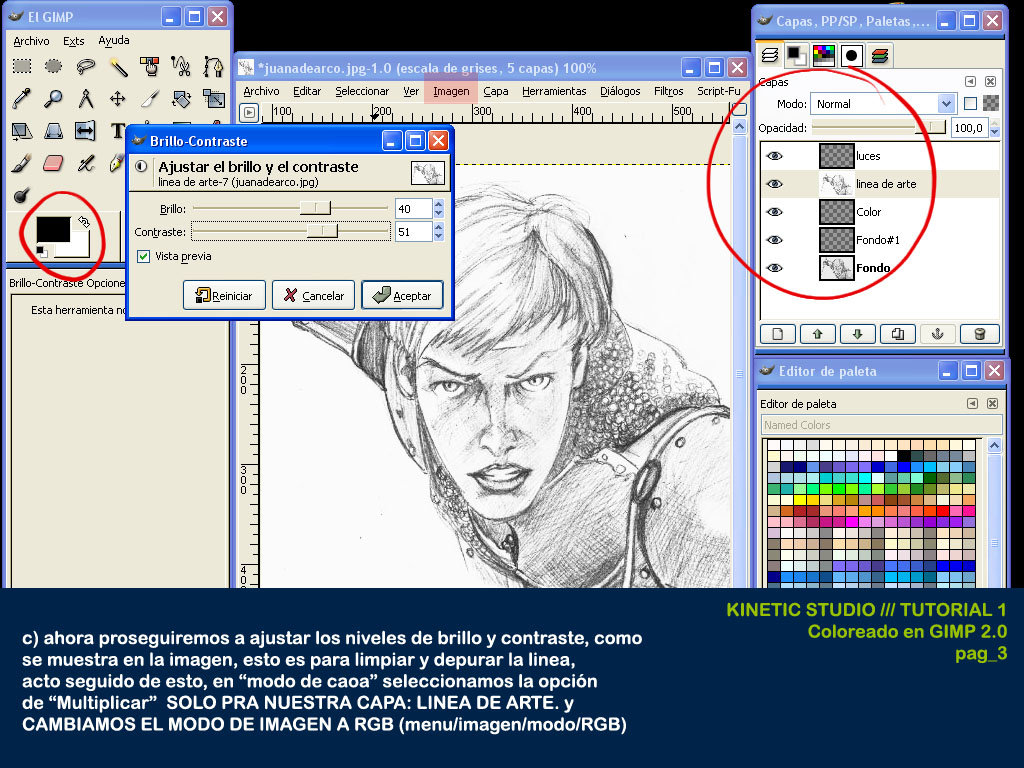
Task: Click the Aceptar button
Action: pyautogui.click(x=402, y=295)
